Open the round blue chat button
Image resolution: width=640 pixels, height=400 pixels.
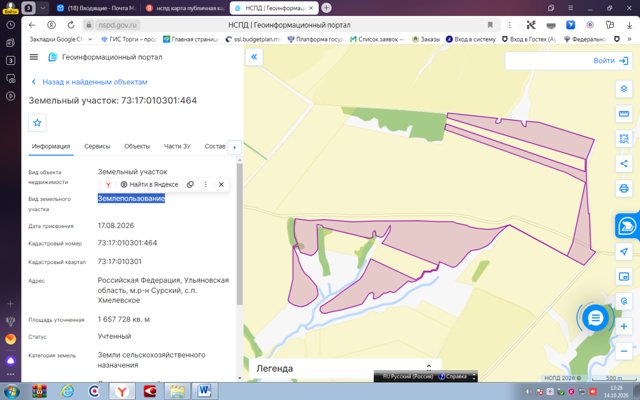point(595,318)
